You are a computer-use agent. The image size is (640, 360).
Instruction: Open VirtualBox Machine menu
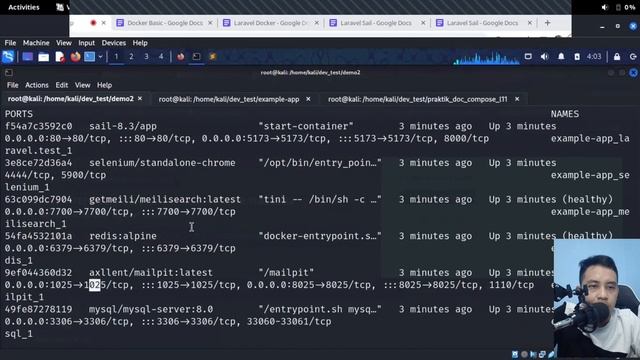pos(36,43)
